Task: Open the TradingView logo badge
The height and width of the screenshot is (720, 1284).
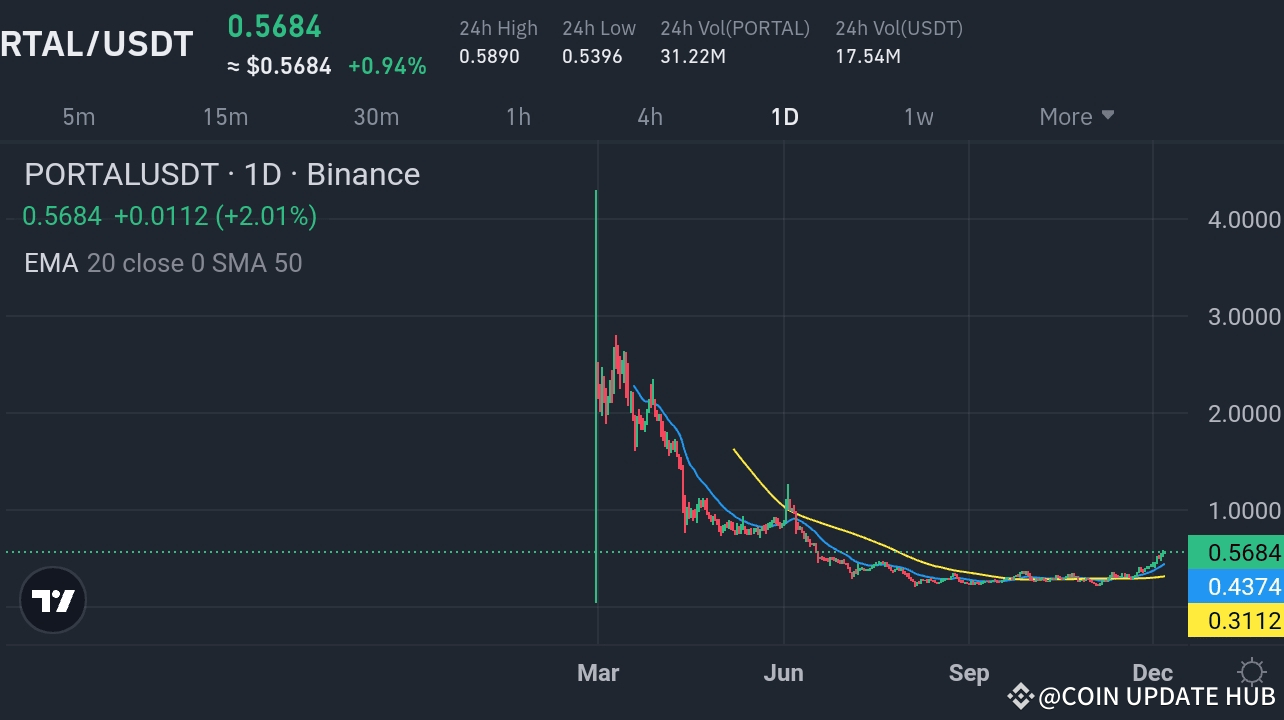Action: (53, 600)
